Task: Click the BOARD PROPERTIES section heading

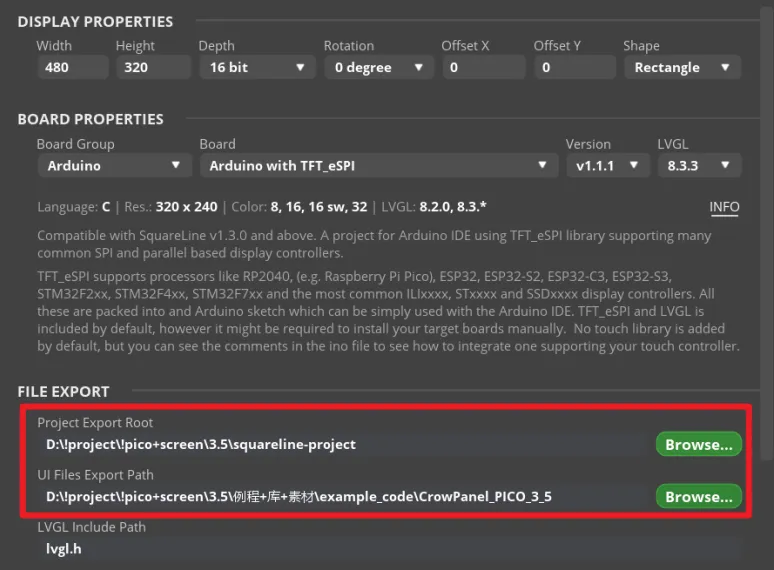Action: click(x=90, y=119)
